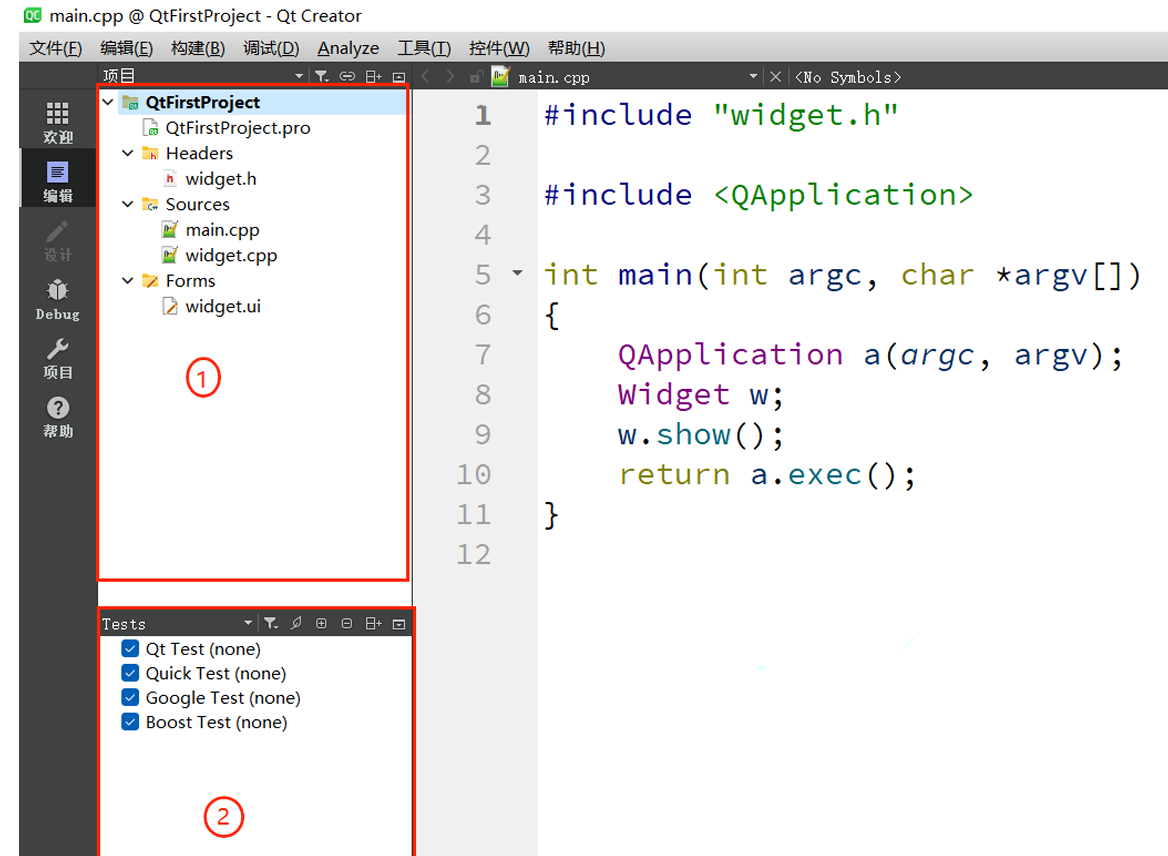Open the project view type dropdown

pos(299,76)
